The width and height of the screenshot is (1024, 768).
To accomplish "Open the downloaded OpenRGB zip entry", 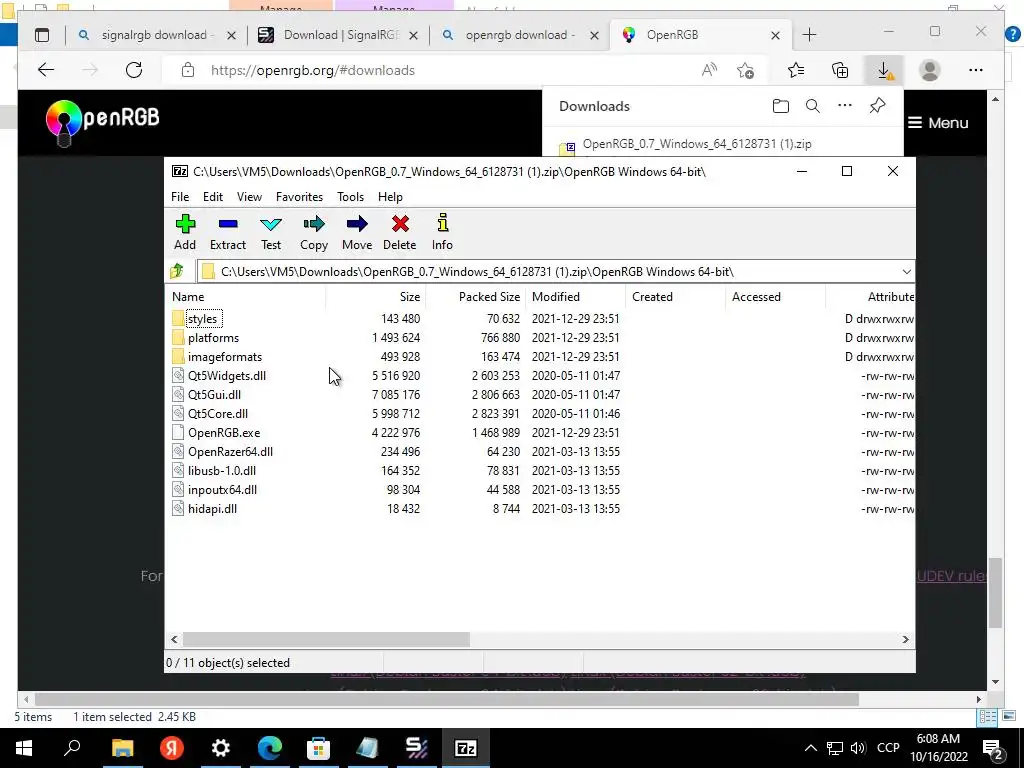I will click(x=697, y=144).
